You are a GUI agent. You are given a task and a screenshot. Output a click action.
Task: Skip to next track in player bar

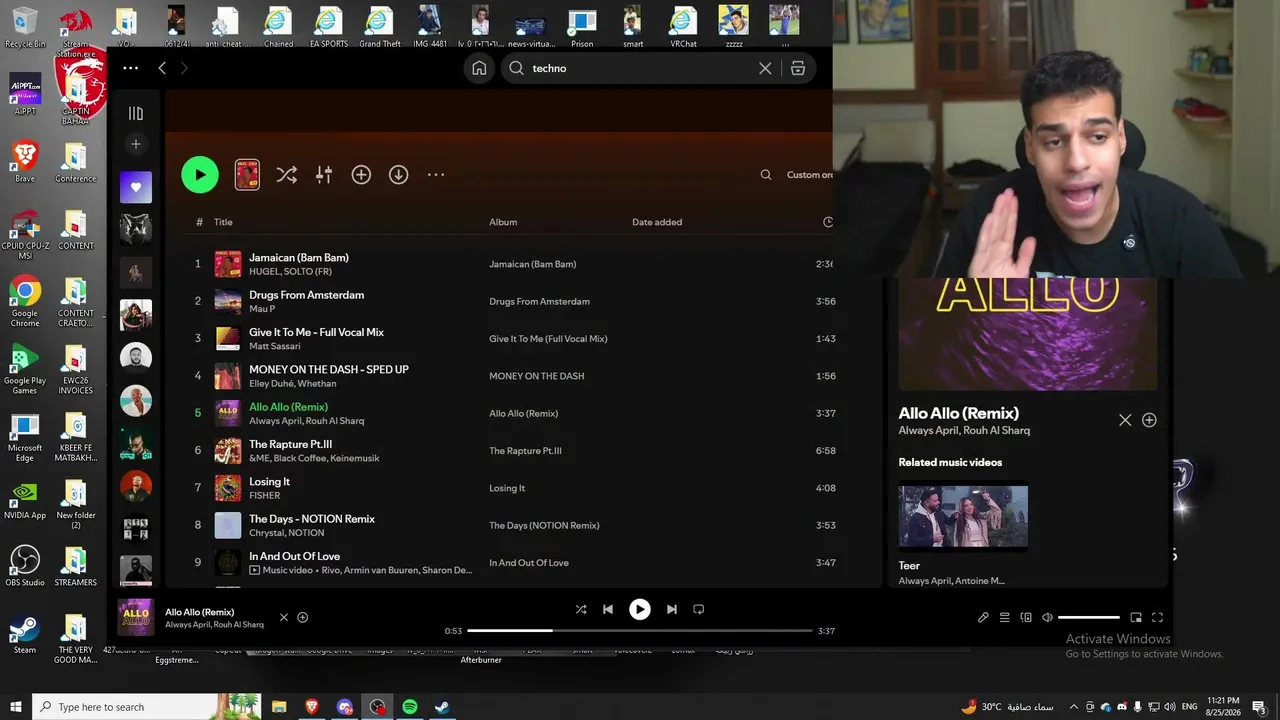click(x=672, y=609)
